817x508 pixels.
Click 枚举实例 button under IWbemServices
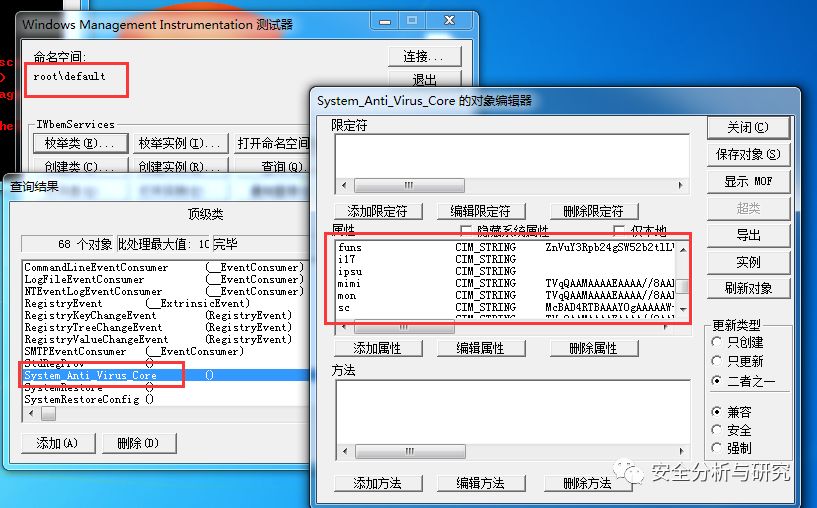[x=179, y=143]
